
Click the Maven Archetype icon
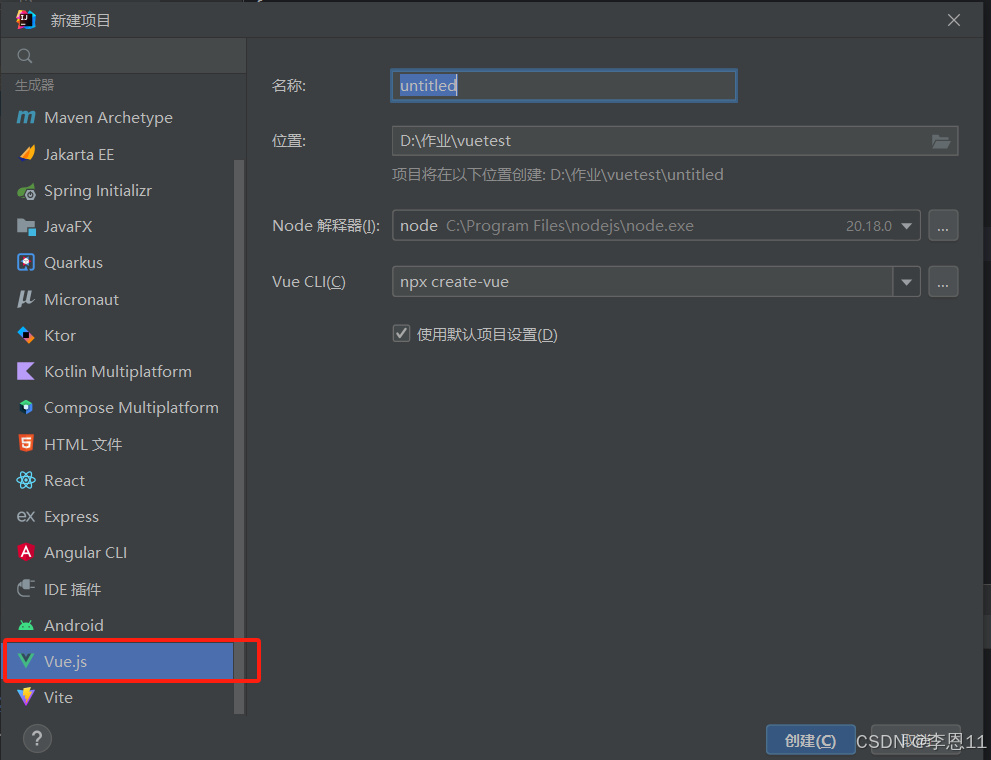tap(26, 118)
